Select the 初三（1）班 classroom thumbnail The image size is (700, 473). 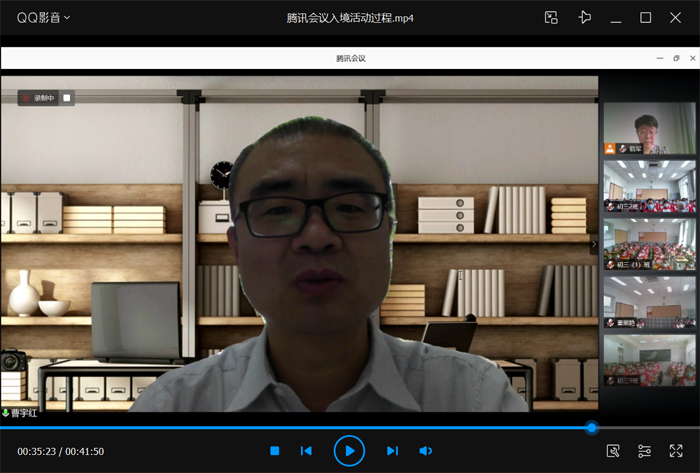(650, 244)
